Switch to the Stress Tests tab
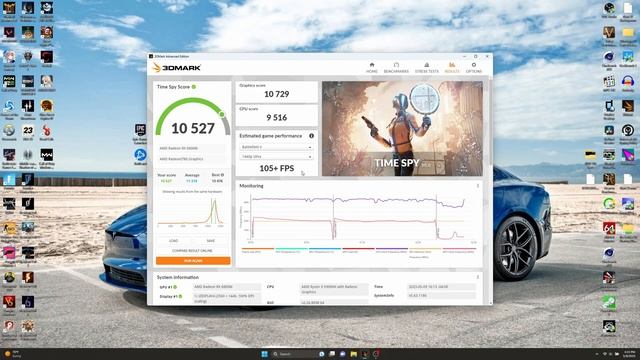640x360 pixels. pos(427,68)
